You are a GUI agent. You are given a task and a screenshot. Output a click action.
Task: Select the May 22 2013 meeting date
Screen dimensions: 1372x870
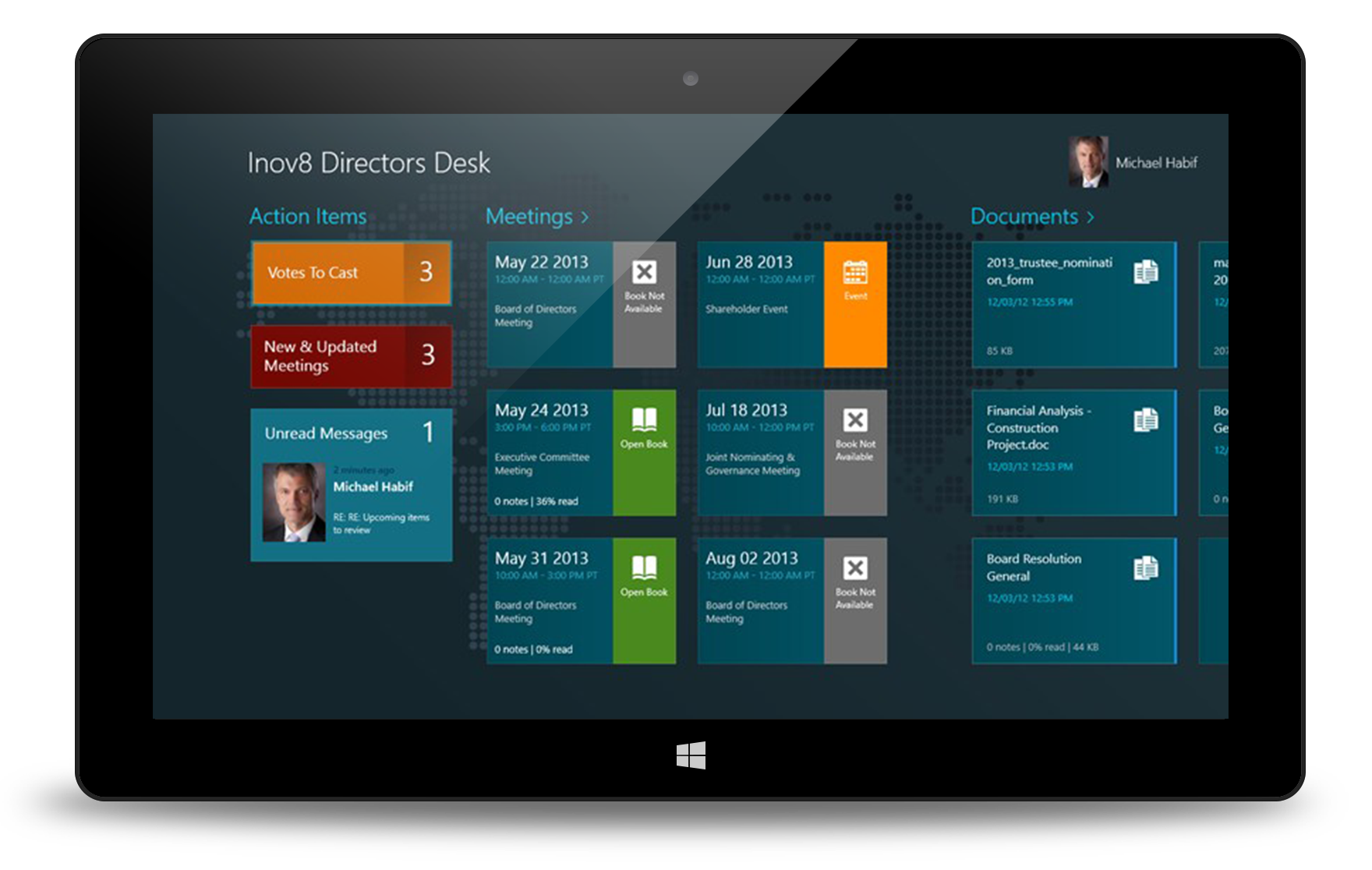[x=542, y=262]
